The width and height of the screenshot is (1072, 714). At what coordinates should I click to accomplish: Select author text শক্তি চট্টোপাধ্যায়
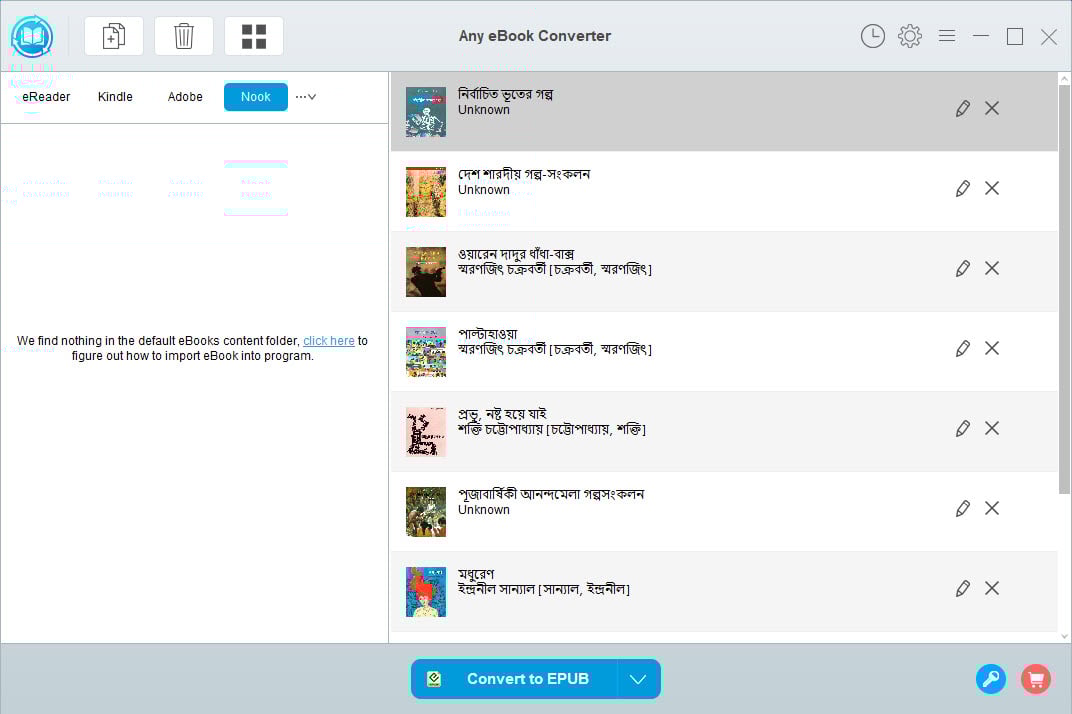(500, 429)
